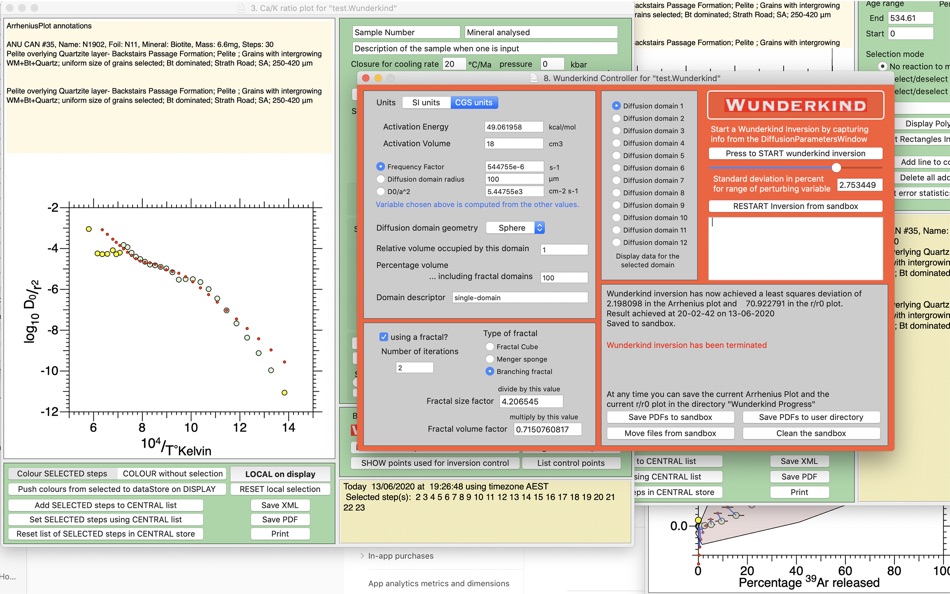950x594 pixels.
Task: Click Save PDFs to user directory
Action: point(811,417)
